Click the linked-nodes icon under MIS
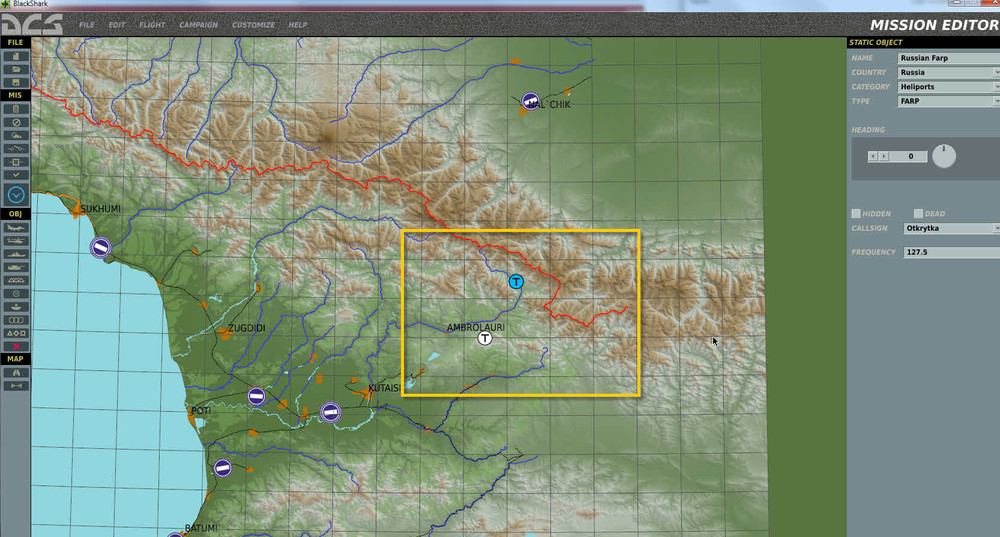Image resolution: width=1000 pixels, height=537 pixels. coord(16,149)
